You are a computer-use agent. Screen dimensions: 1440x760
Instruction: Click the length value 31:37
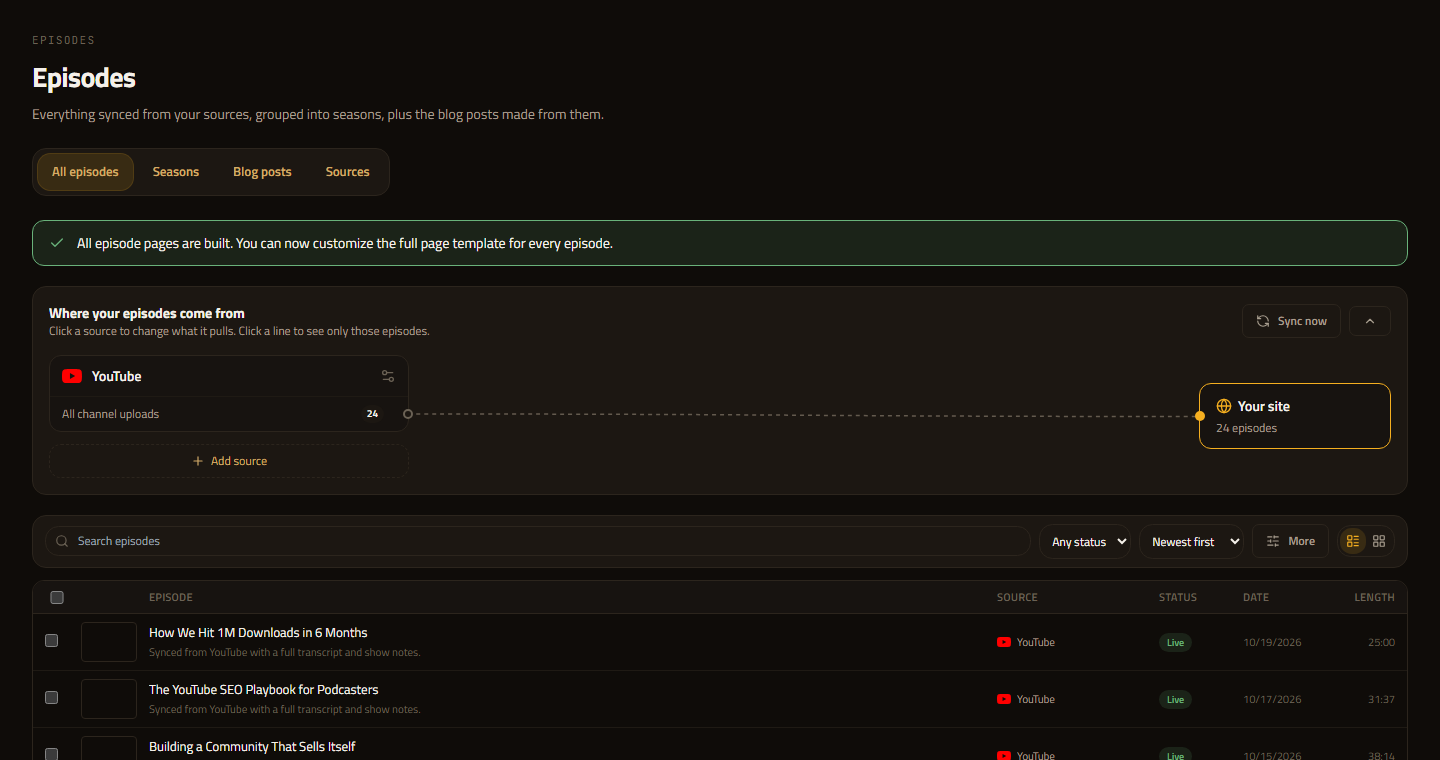tap(1381, 699)
